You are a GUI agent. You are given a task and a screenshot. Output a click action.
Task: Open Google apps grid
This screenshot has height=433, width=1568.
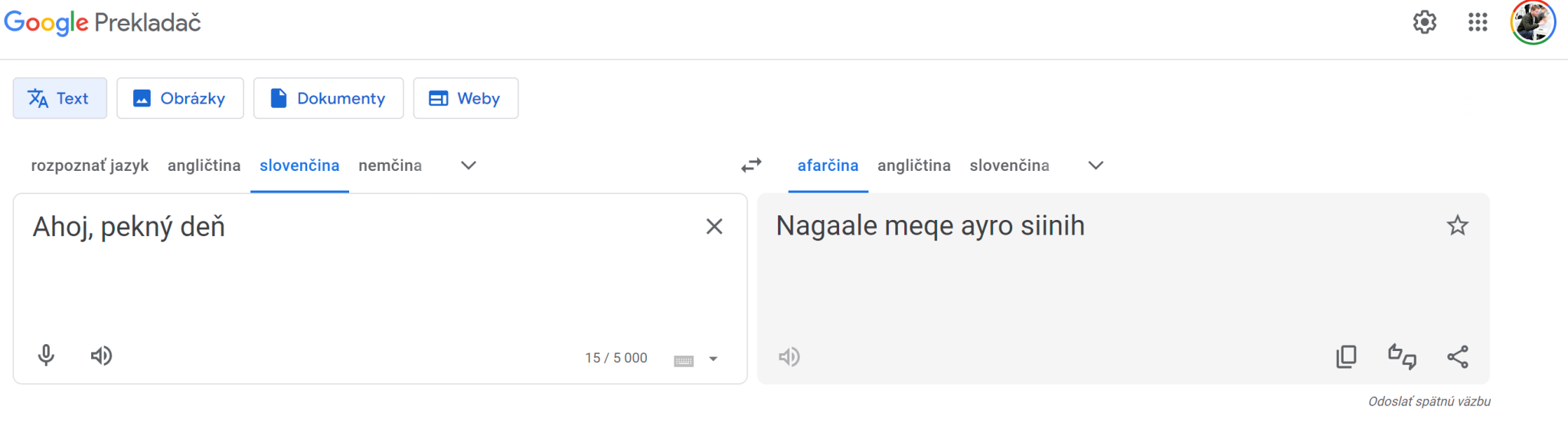coord(1478,22)
